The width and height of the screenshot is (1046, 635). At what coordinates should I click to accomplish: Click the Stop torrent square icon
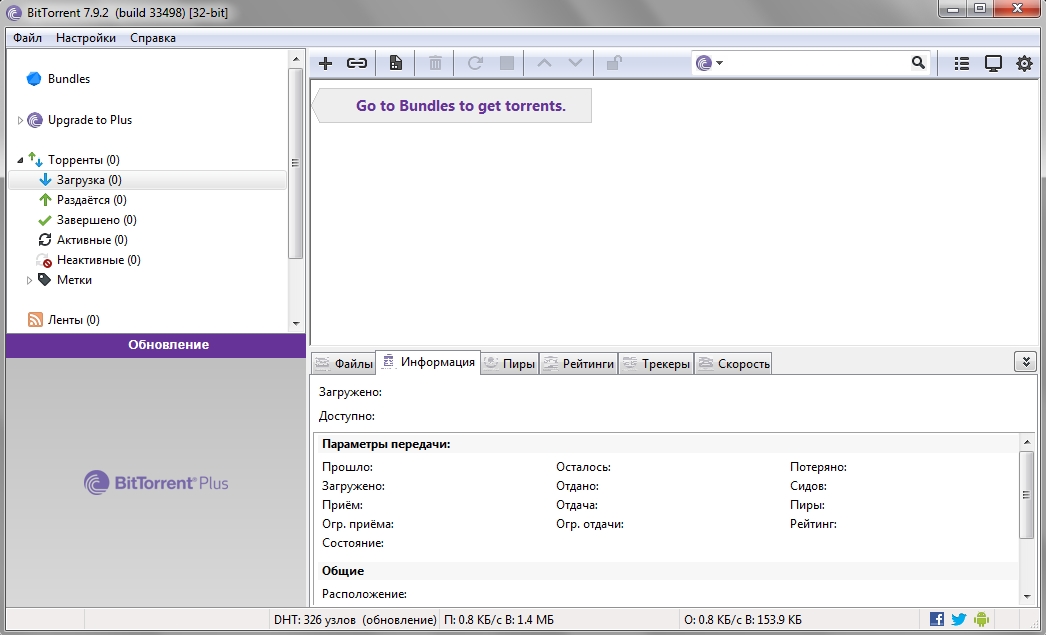coord(507,63)
